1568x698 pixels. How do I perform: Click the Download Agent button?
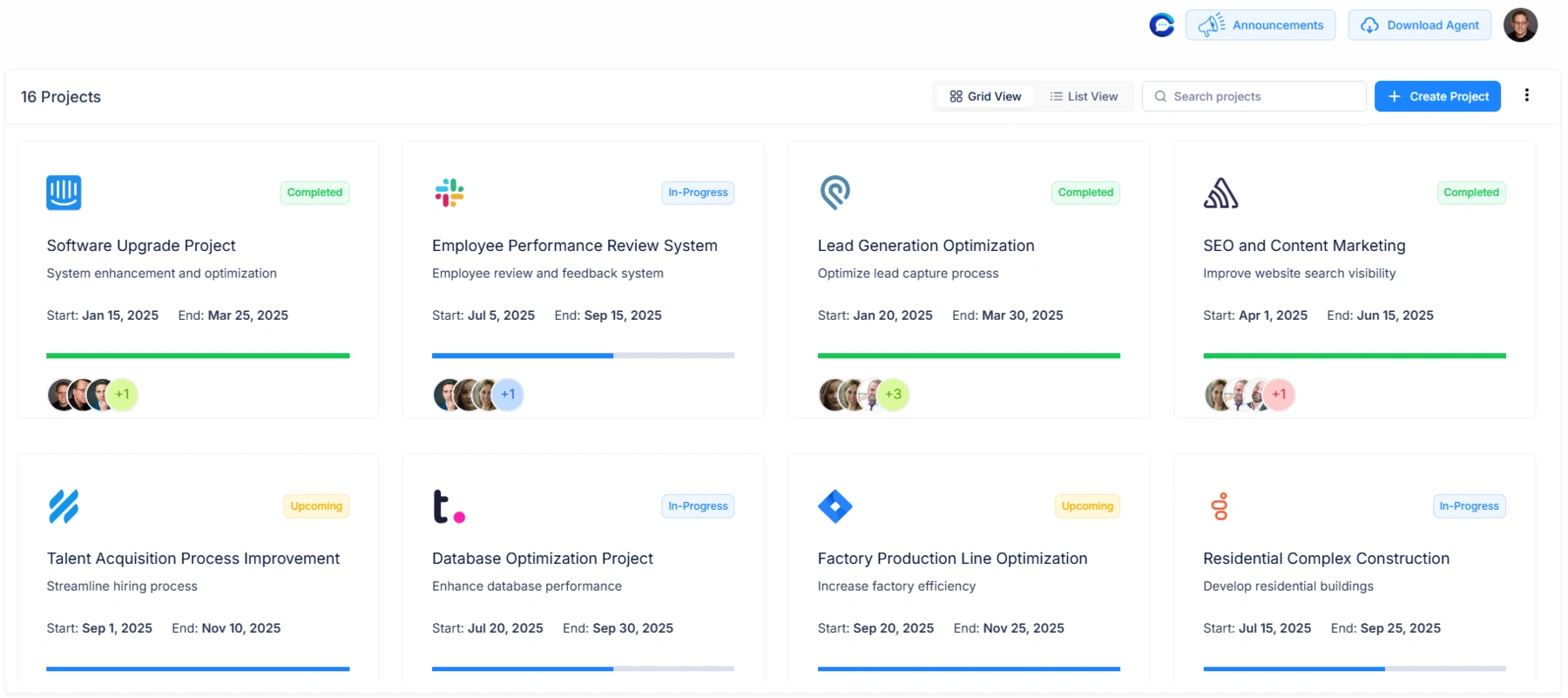coord(1419,25)
